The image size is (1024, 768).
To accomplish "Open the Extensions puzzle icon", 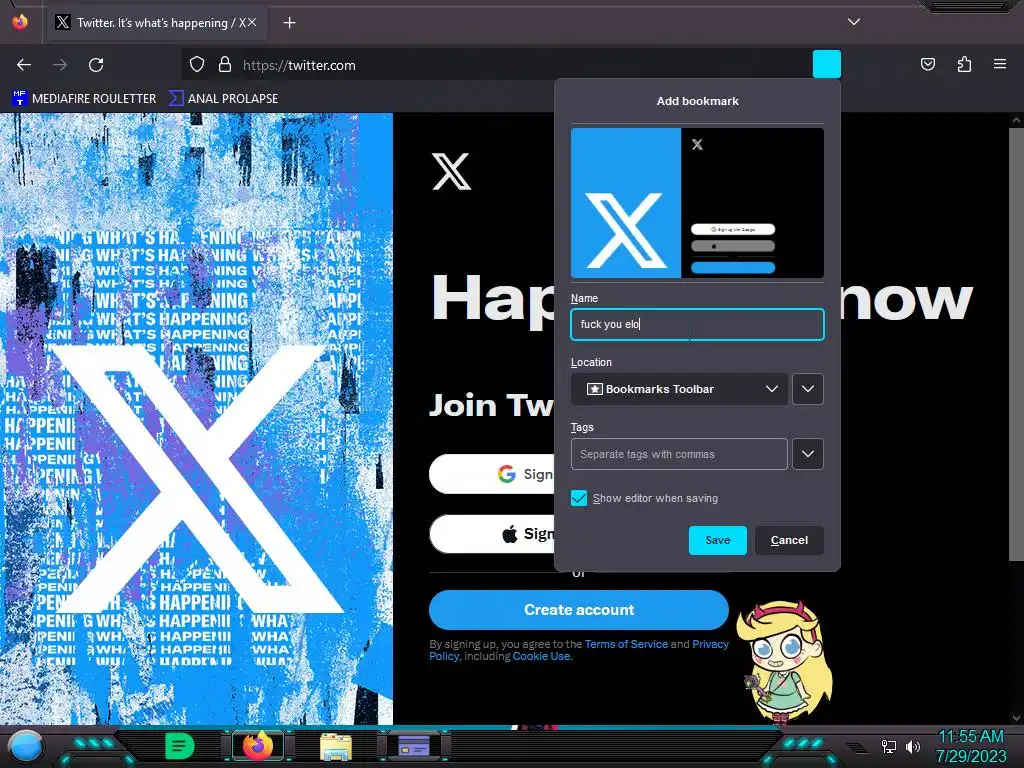I will coord(964,64).
